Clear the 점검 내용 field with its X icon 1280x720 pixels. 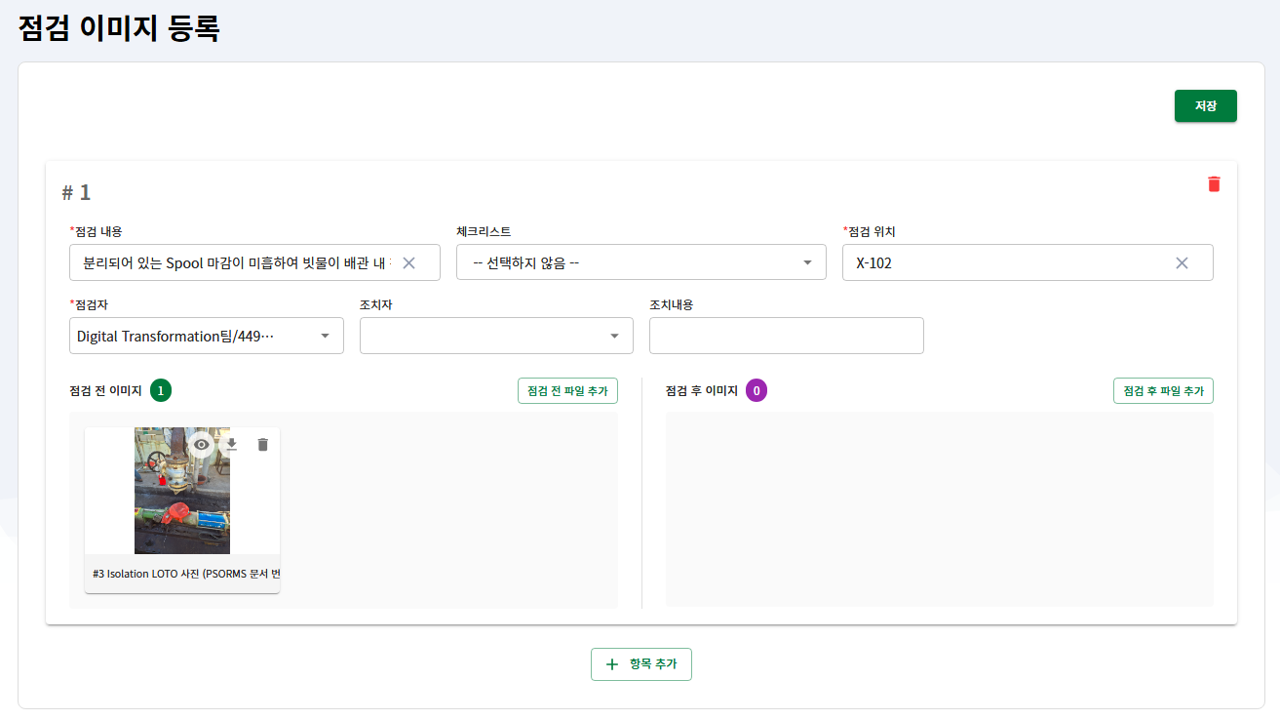point(409,263)
